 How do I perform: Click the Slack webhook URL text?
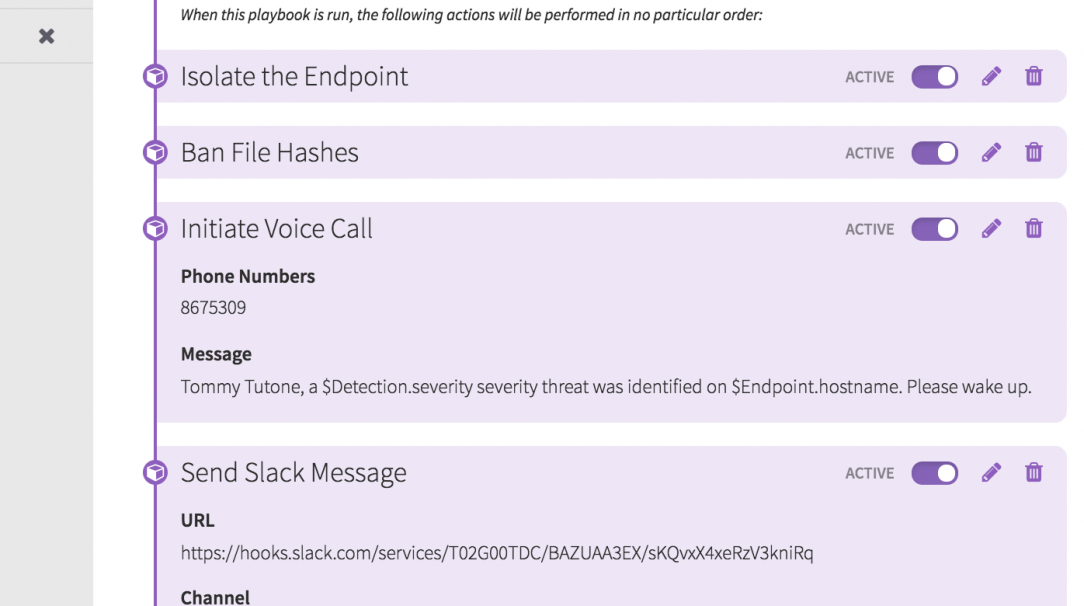point(496,552)
